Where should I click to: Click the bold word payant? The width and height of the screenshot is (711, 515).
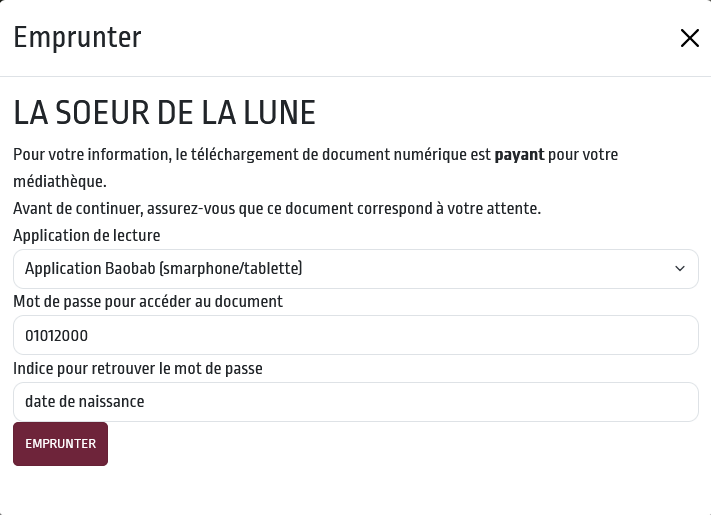click(519, 156)
